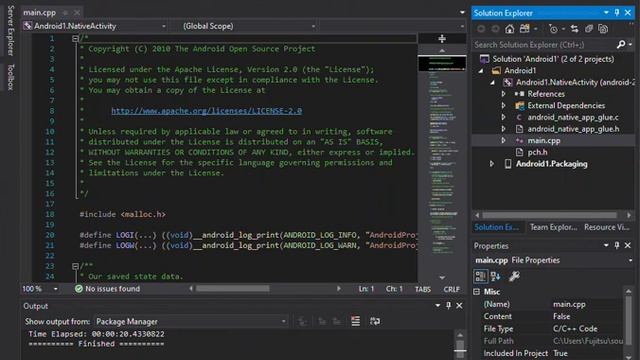Click the split editor plus icon above scrollbar
640x360 pixels.
(442, 39)
